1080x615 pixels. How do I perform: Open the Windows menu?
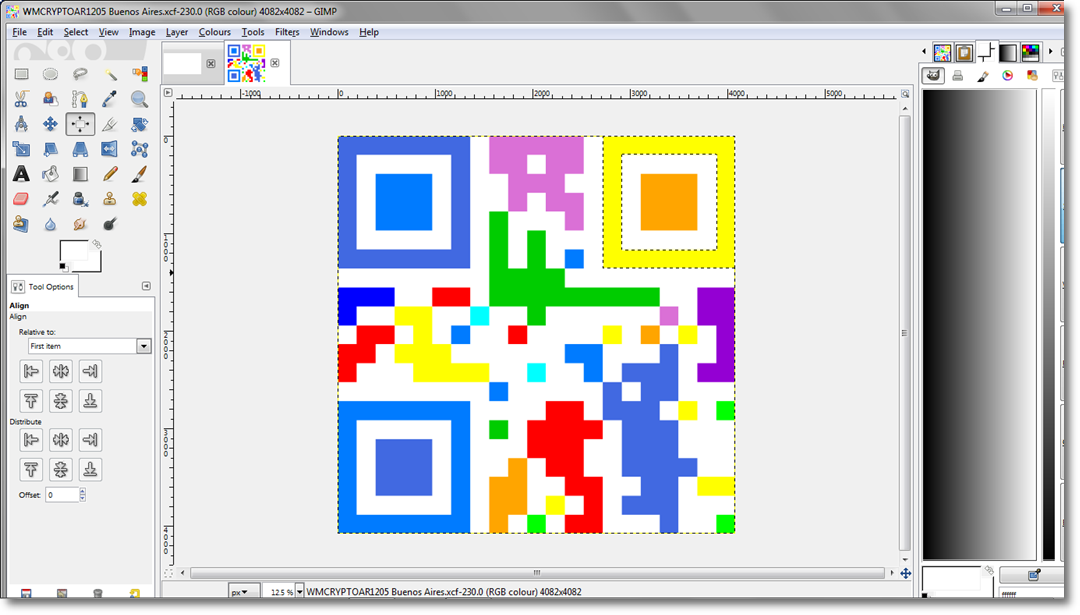(x=329, y=32)
